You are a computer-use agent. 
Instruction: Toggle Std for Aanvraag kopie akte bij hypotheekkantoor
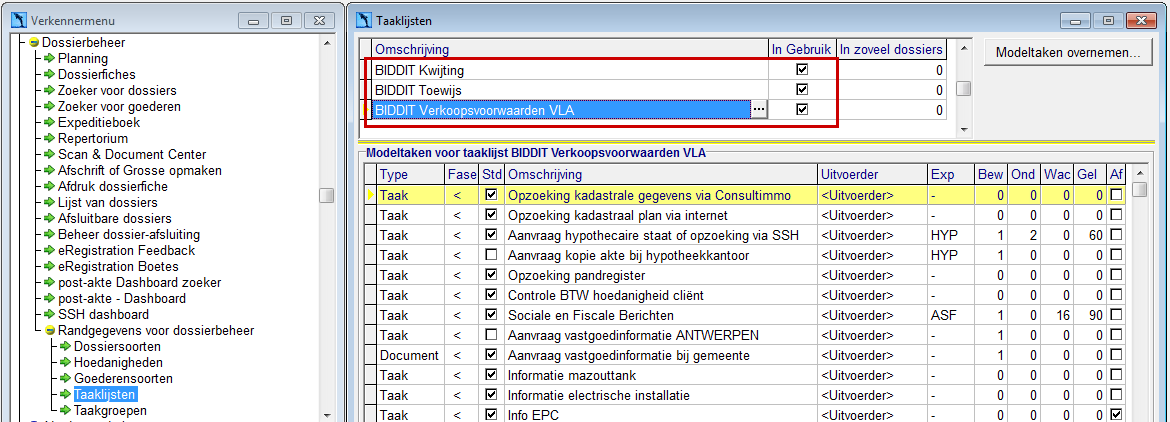click(492, 255)
